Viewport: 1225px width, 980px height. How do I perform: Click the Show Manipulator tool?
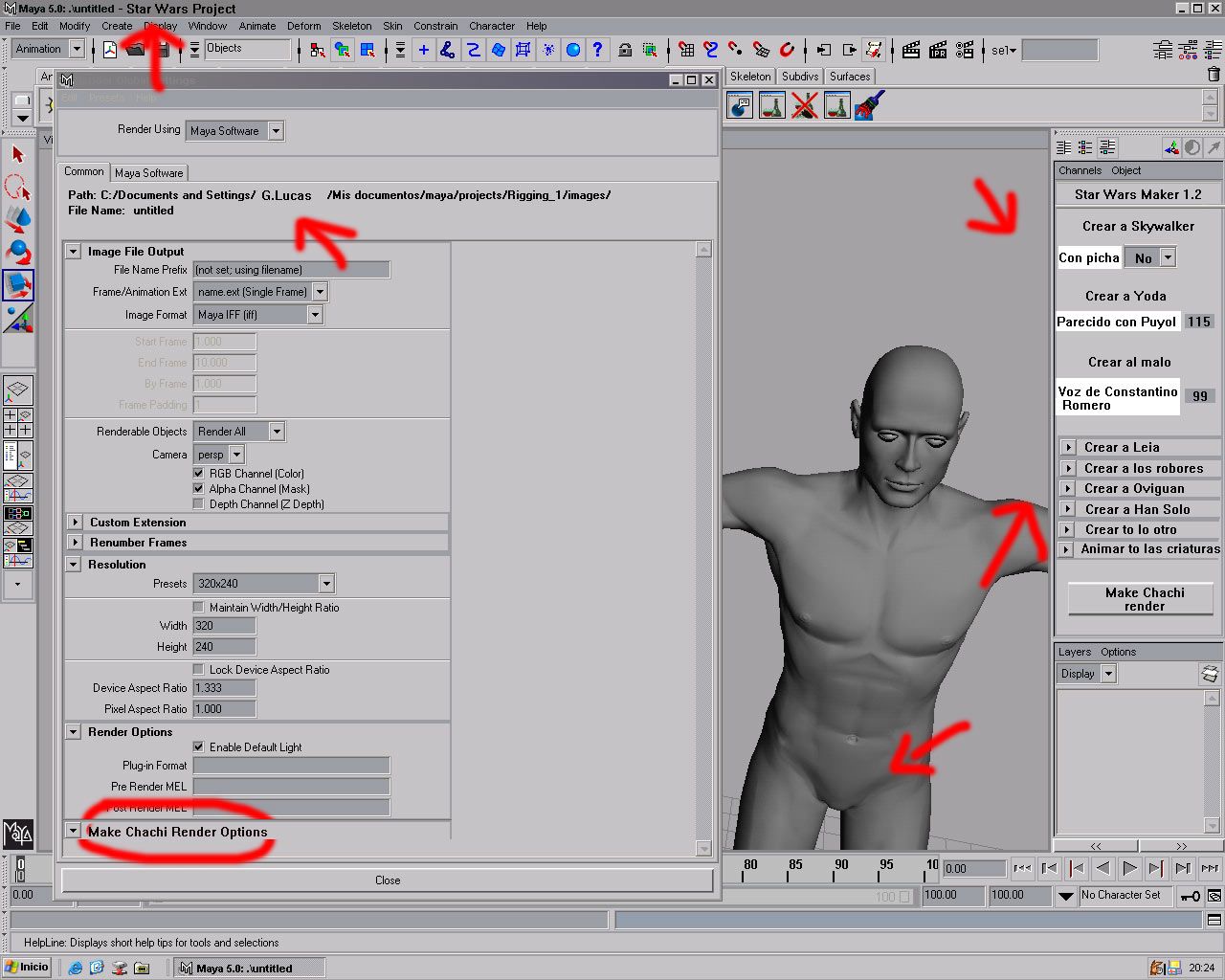[x=17, y=317]
